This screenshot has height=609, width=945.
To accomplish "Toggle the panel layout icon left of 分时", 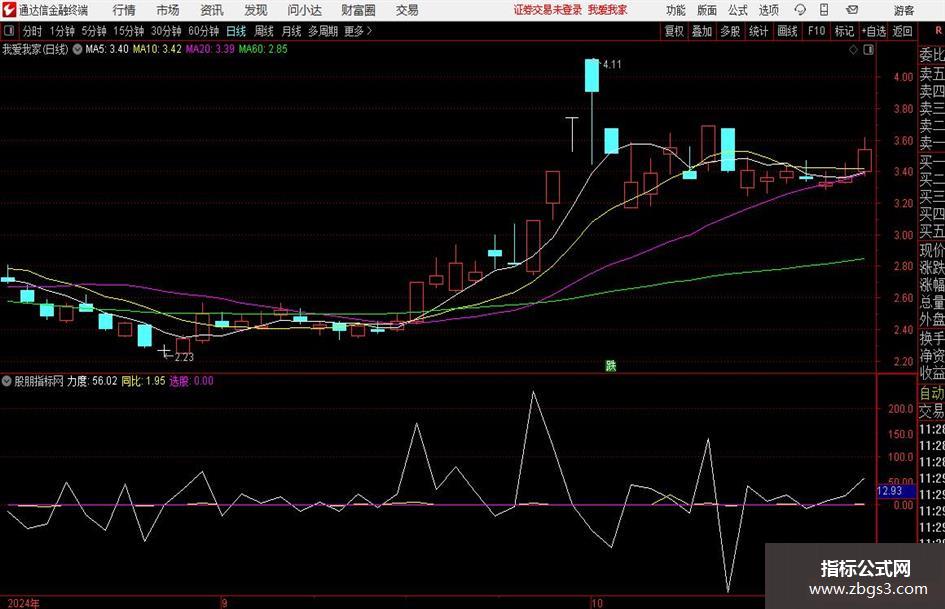I will click(9, 31).
